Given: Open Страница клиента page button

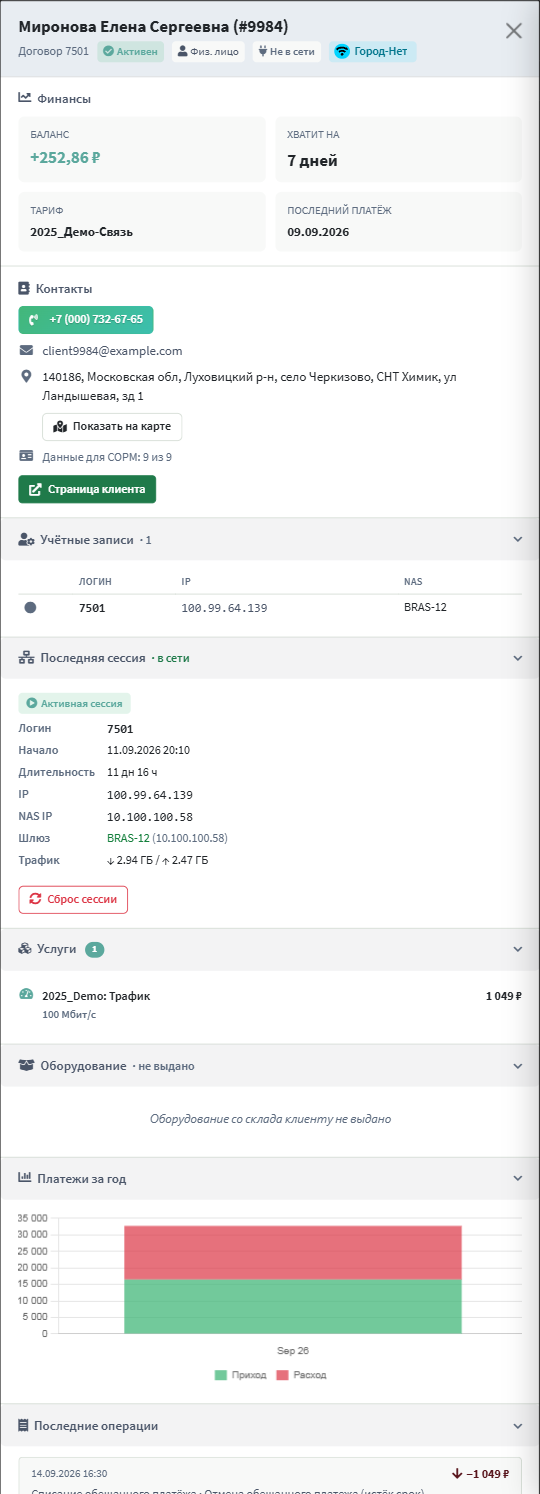Looking at the screenshot, I should coord(87,489).
